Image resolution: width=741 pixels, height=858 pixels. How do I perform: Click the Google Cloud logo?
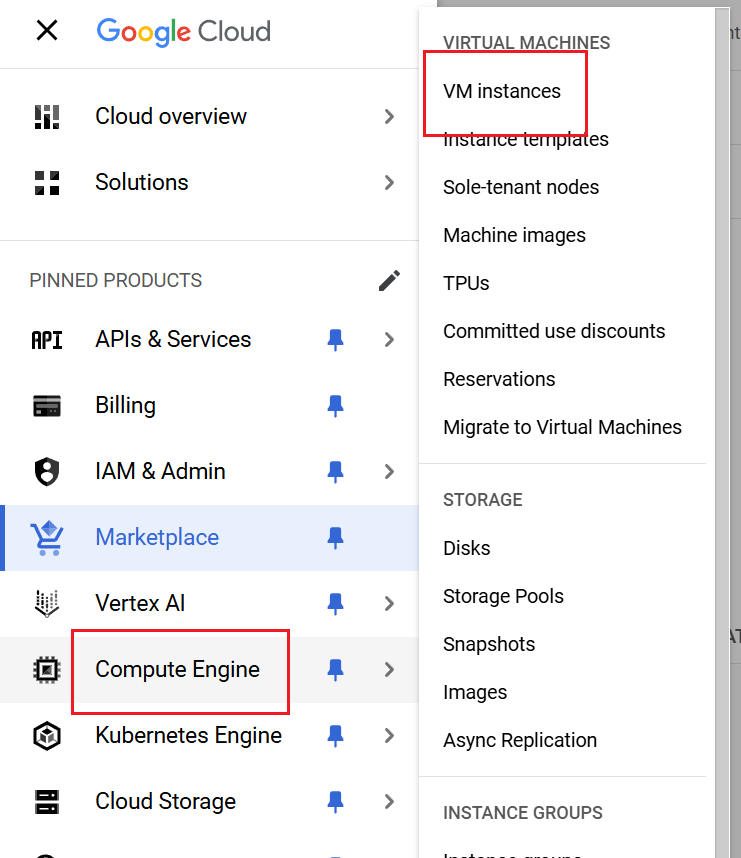click(183, 32)
